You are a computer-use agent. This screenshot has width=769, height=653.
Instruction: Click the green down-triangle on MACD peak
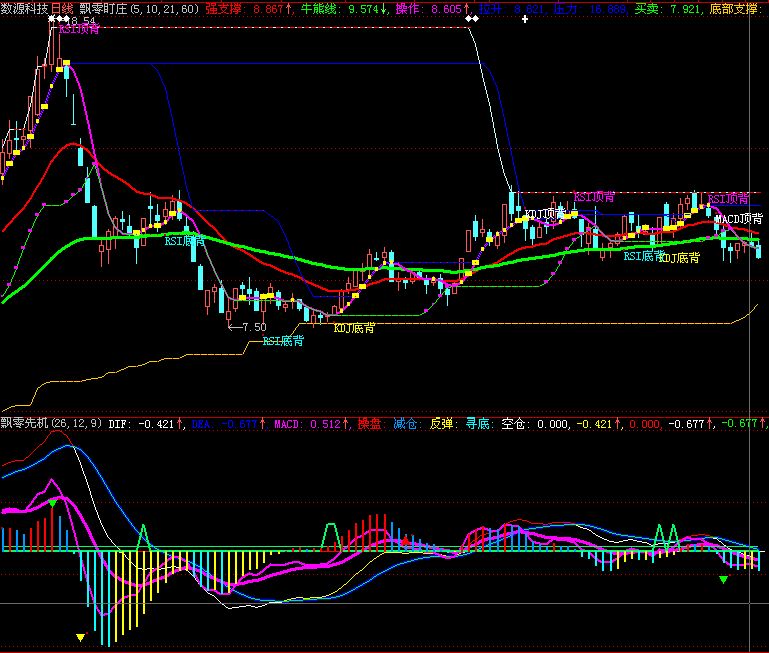point(53,503)
